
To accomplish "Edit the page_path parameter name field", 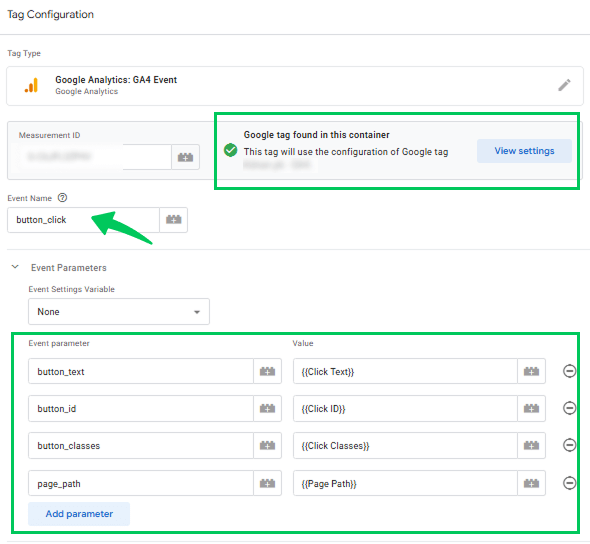I will click(x=141, y=483).
